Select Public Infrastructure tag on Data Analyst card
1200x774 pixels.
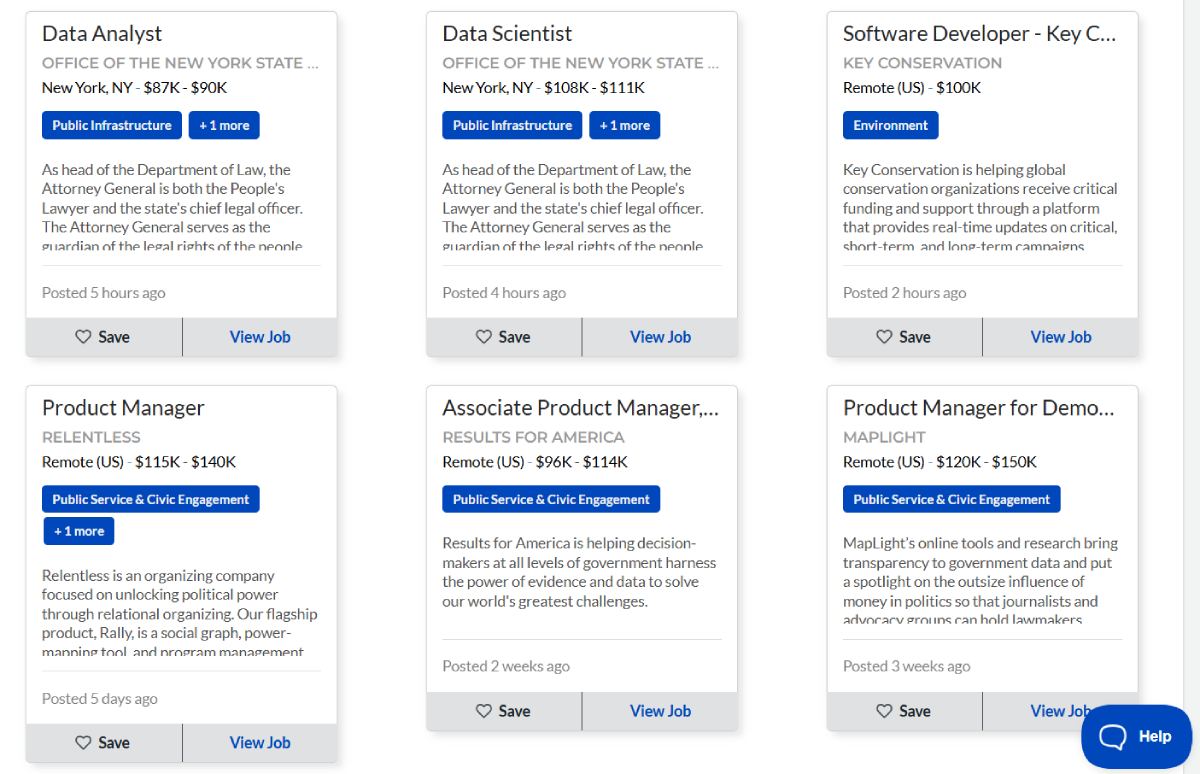pyautogui.click(x=112, y=125)
